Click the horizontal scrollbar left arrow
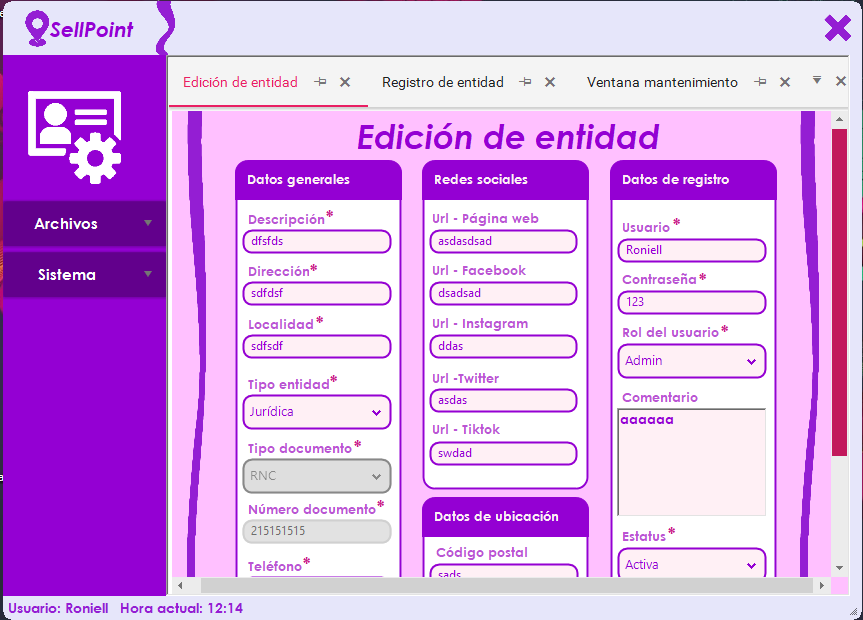This screenshot has width=863, height=620. point(180,585)
